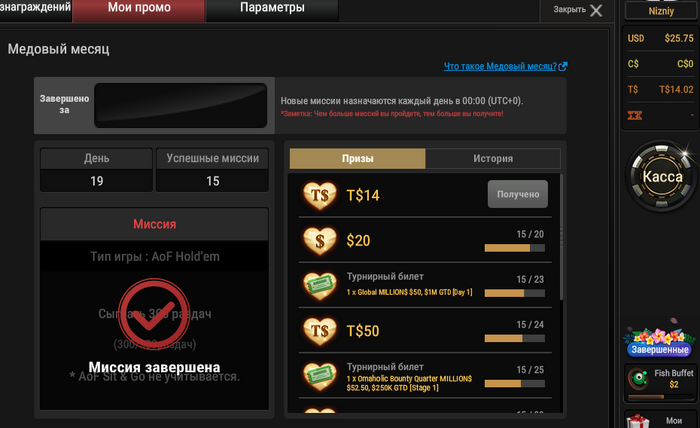Switch to the Мои промо tab

click(139, 9)
